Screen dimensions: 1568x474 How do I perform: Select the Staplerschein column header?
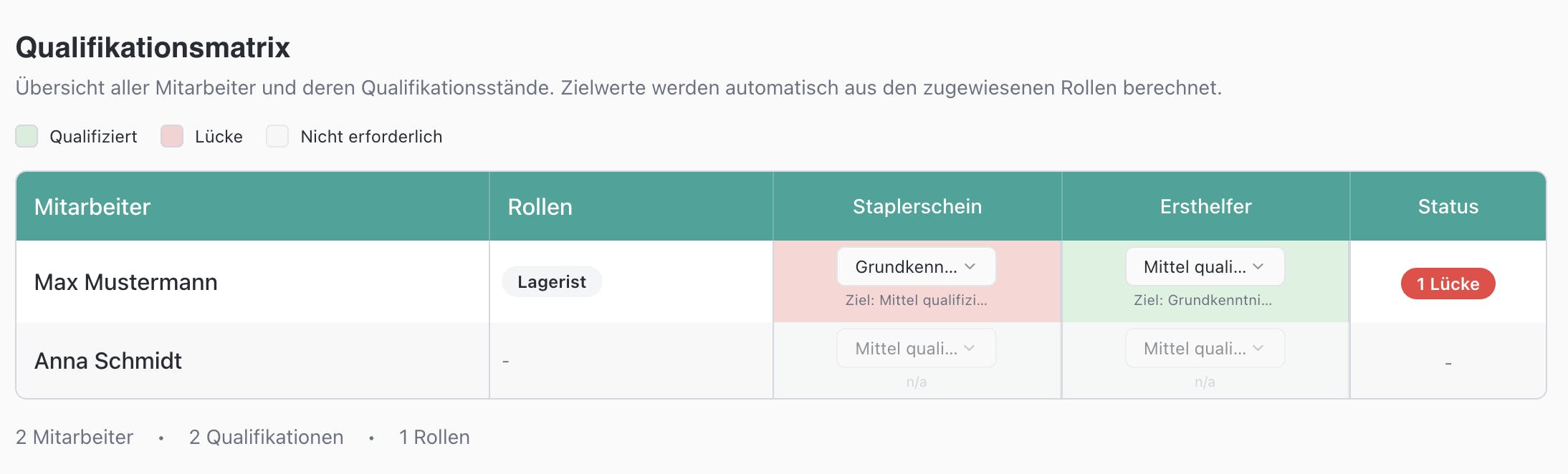pyautogui.click(x=917, y=207)
